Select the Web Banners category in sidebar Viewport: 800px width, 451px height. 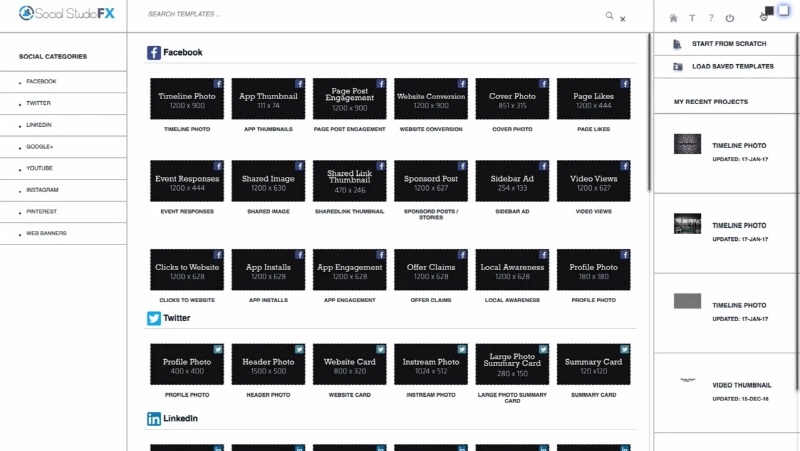[63, 233]
